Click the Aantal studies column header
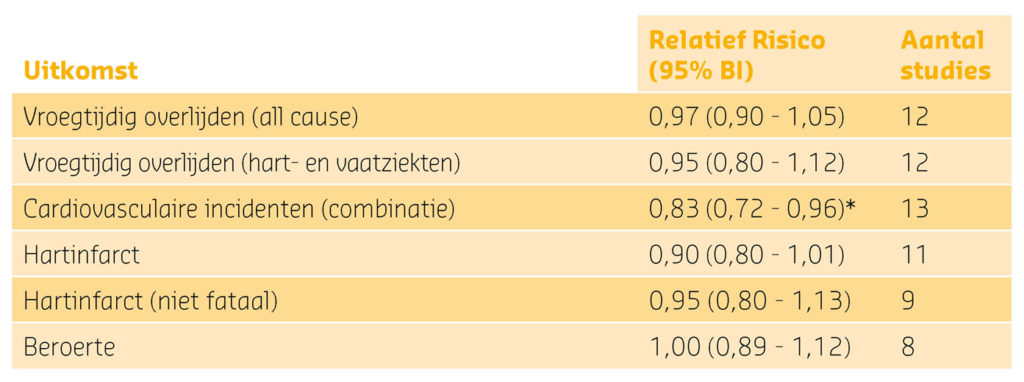Viewport: 1024px width, 382px height. [946, 56]
